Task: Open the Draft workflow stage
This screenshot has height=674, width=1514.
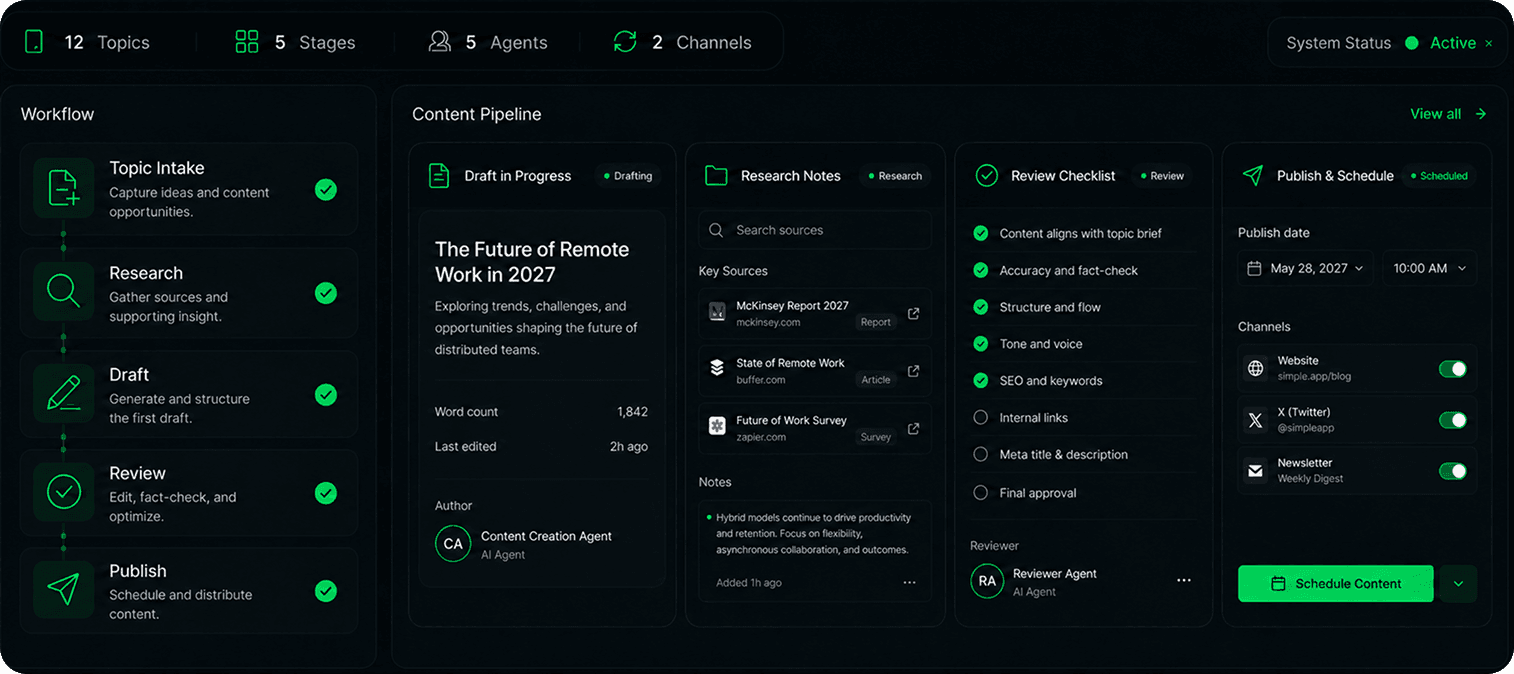Action: tap(189, 394)
